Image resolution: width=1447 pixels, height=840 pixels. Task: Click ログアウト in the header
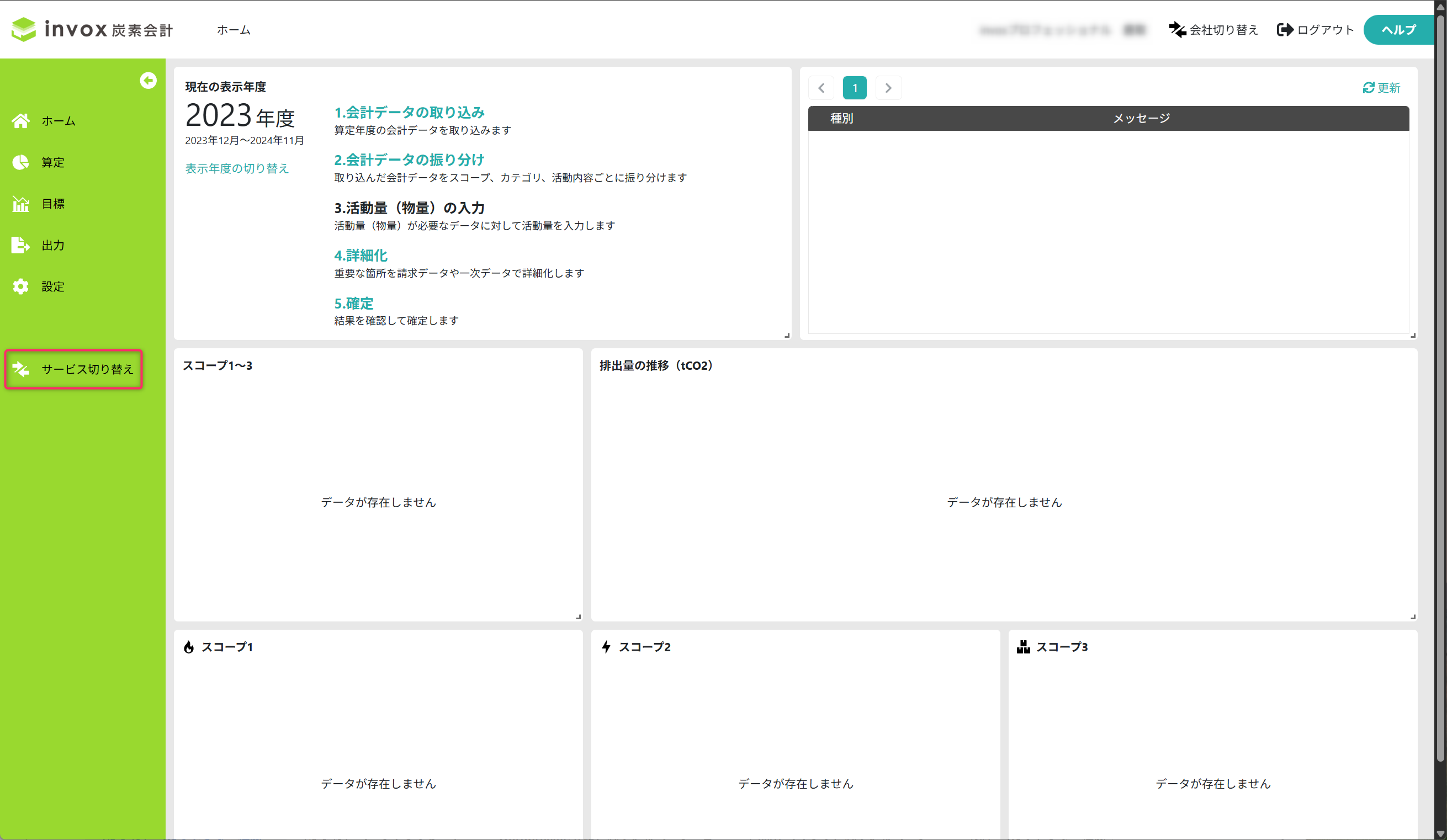1316,30
